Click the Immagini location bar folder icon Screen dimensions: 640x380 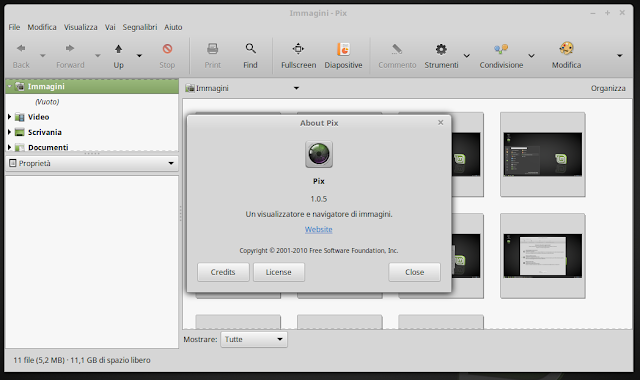[190, 88]
